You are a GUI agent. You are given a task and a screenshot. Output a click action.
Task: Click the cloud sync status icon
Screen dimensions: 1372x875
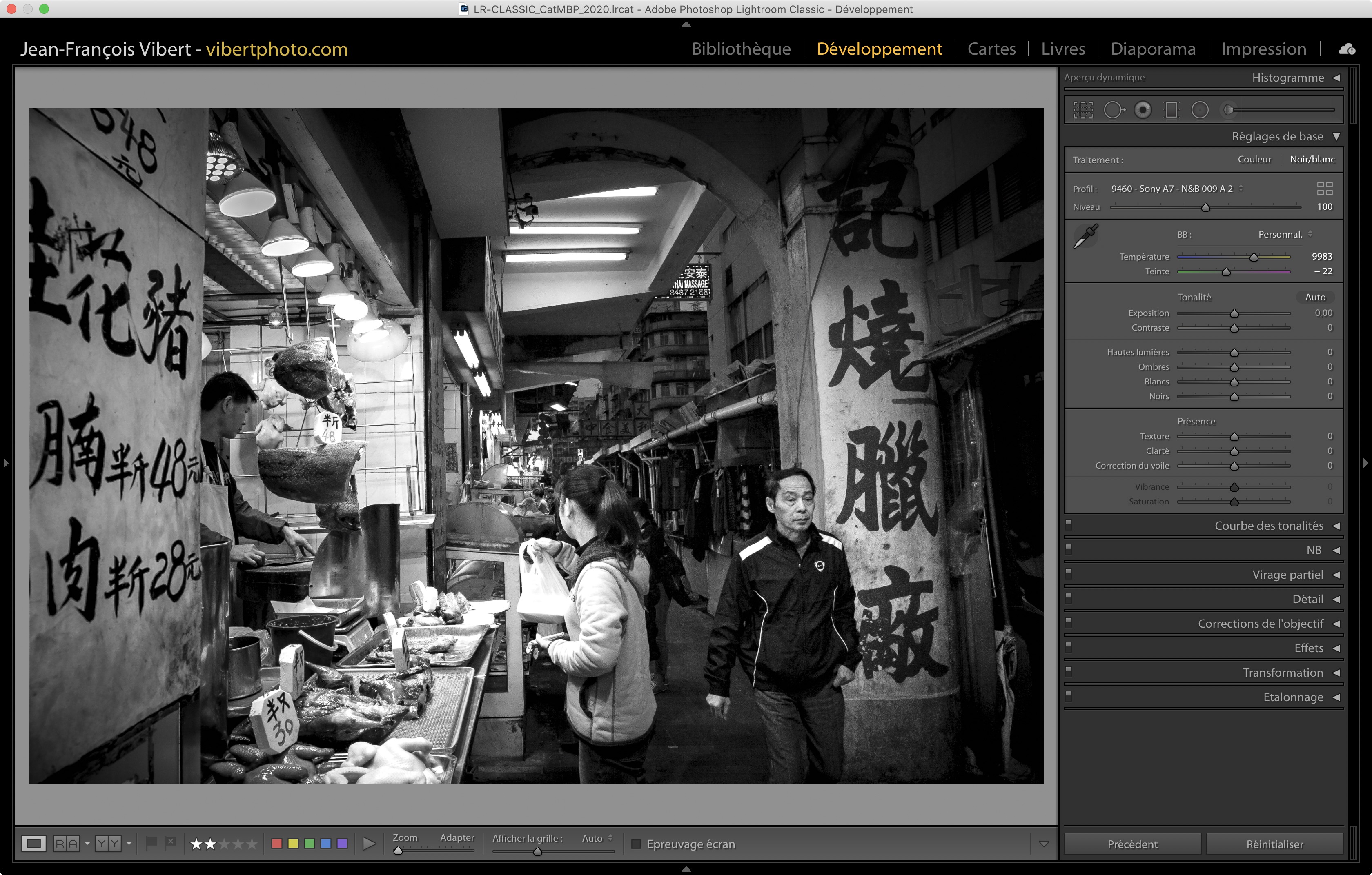(1347, 49)
